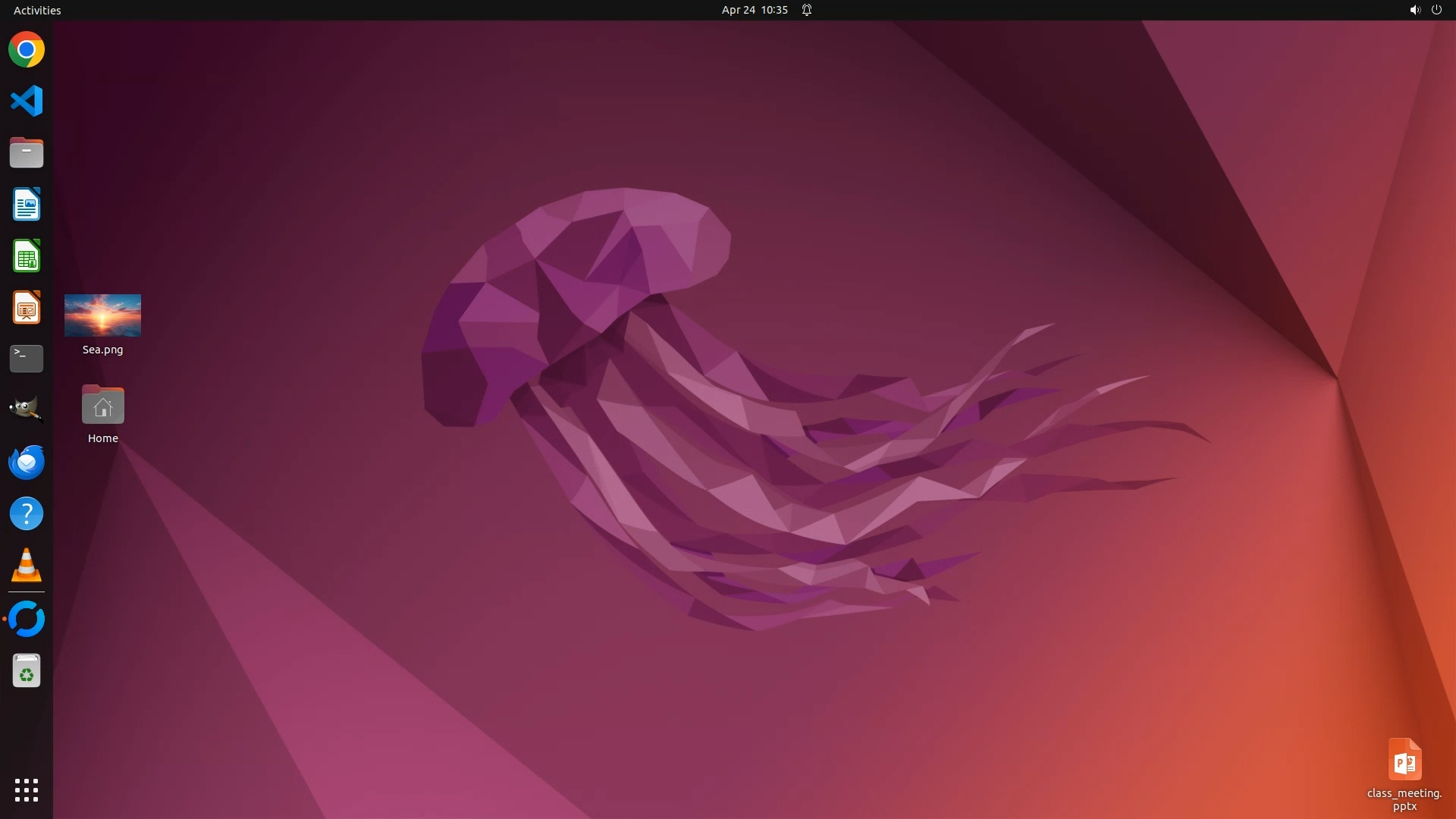Open Google Chrome from the dock
1456x819 pixels.
[x=27, y=50]
